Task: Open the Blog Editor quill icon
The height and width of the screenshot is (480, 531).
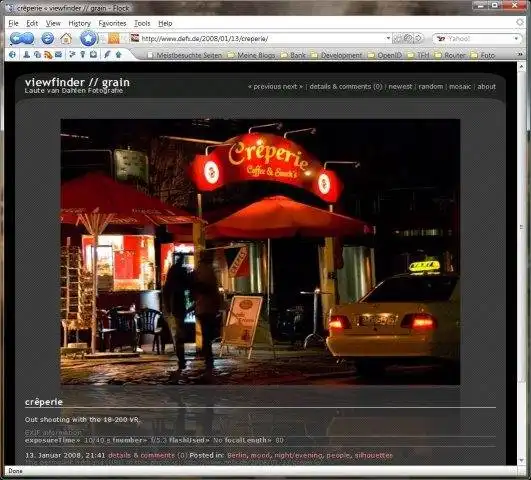Action: [x=107, y=54]
